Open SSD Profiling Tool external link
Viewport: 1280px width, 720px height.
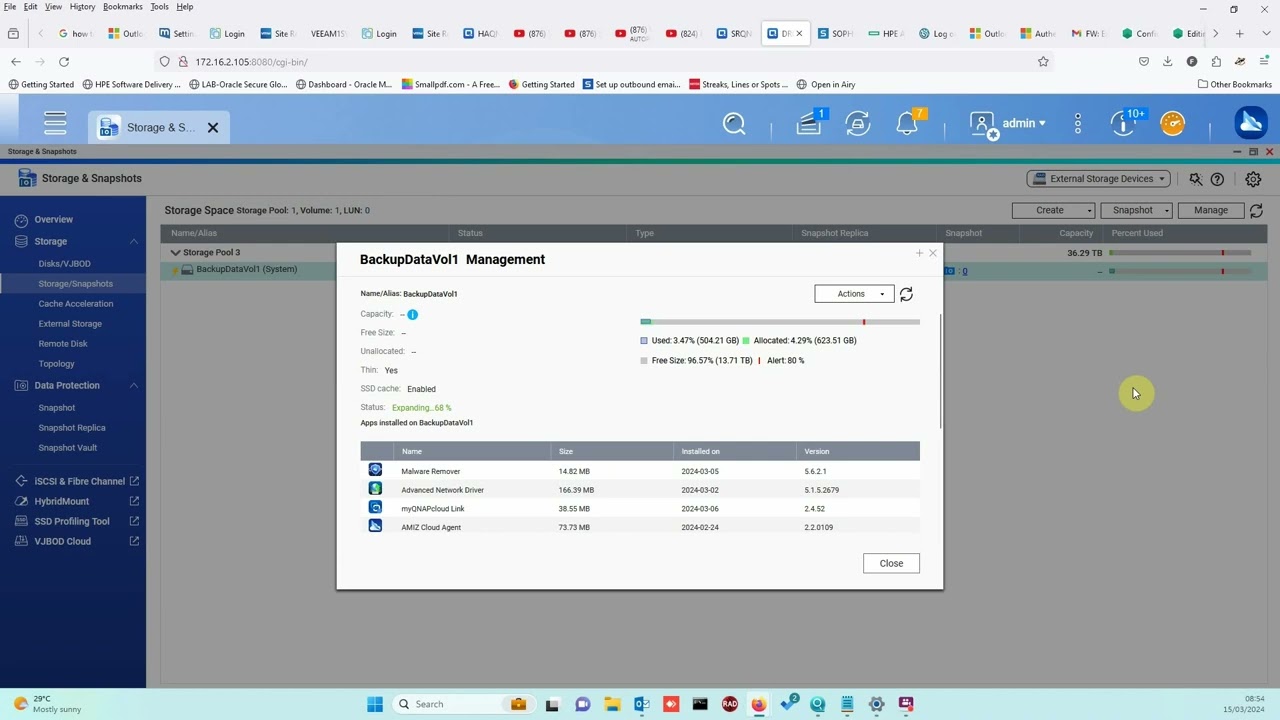(134, 521)
